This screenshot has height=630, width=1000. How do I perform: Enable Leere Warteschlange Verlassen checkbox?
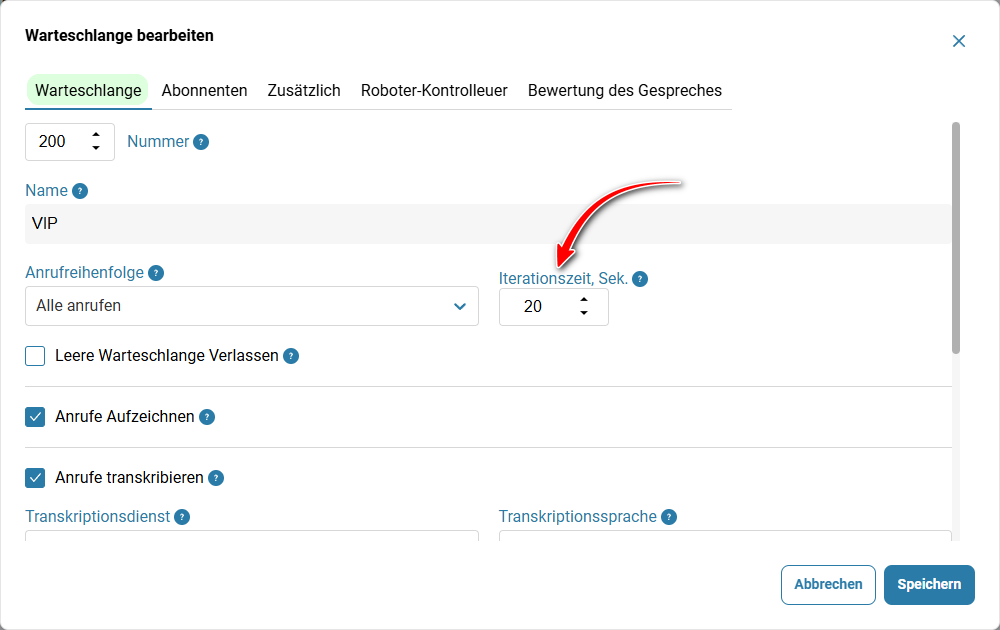point(35,356)
